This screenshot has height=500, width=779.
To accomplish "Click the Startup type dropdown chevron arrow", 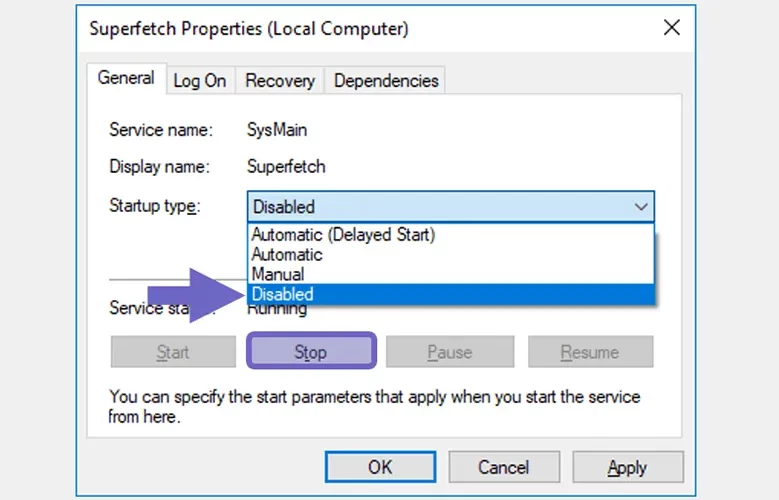I will click(x=641, y=207).
